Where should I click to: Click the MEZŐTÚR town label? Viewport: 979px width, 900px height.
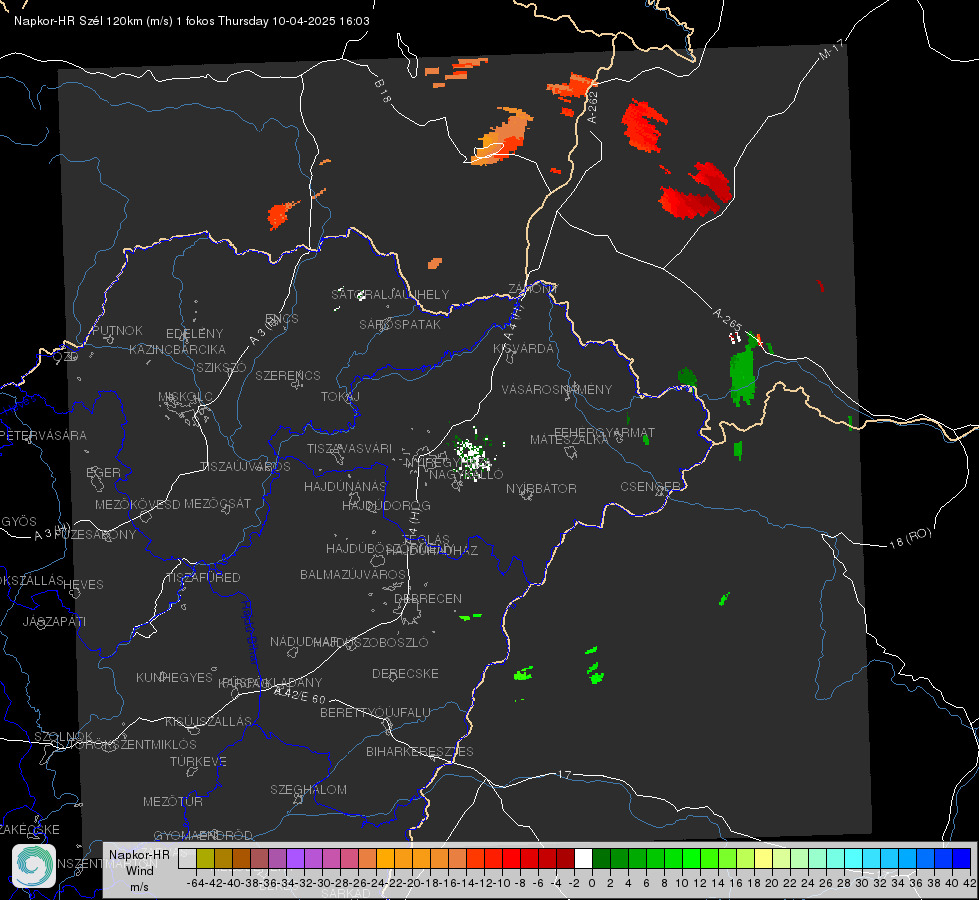173,801
